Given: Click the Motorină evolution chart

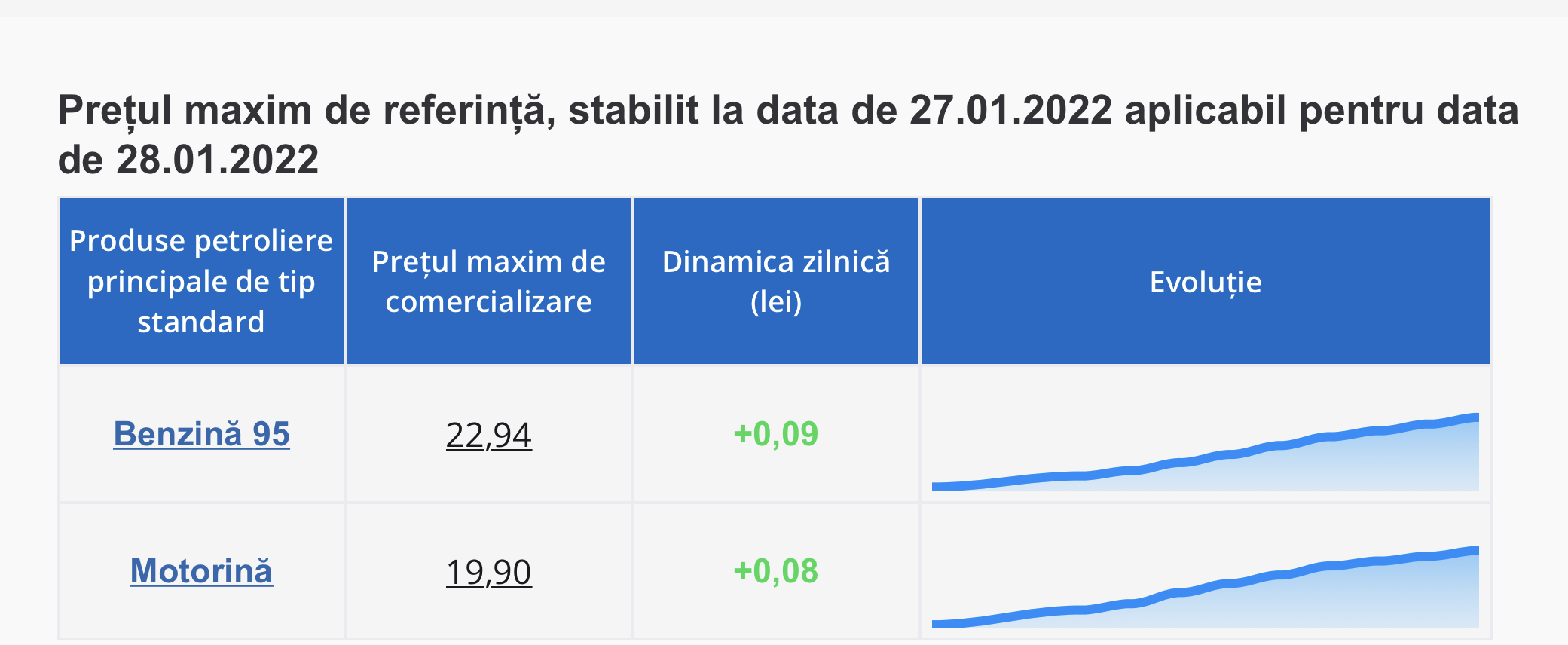Looking at the screenshot, I should [x=1205, y=592].
